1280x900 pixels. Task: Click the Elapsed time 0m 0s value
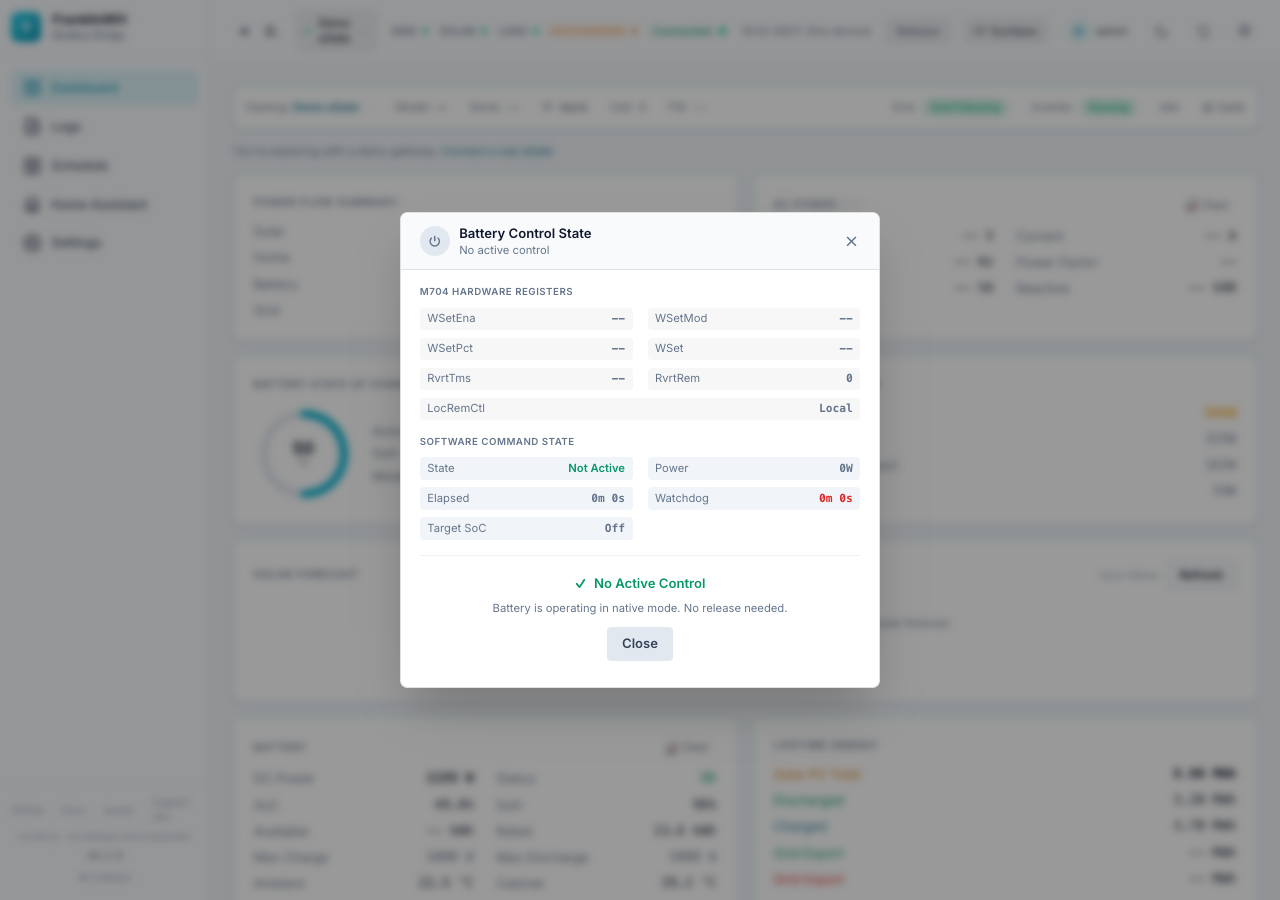(x=608, y=498)
